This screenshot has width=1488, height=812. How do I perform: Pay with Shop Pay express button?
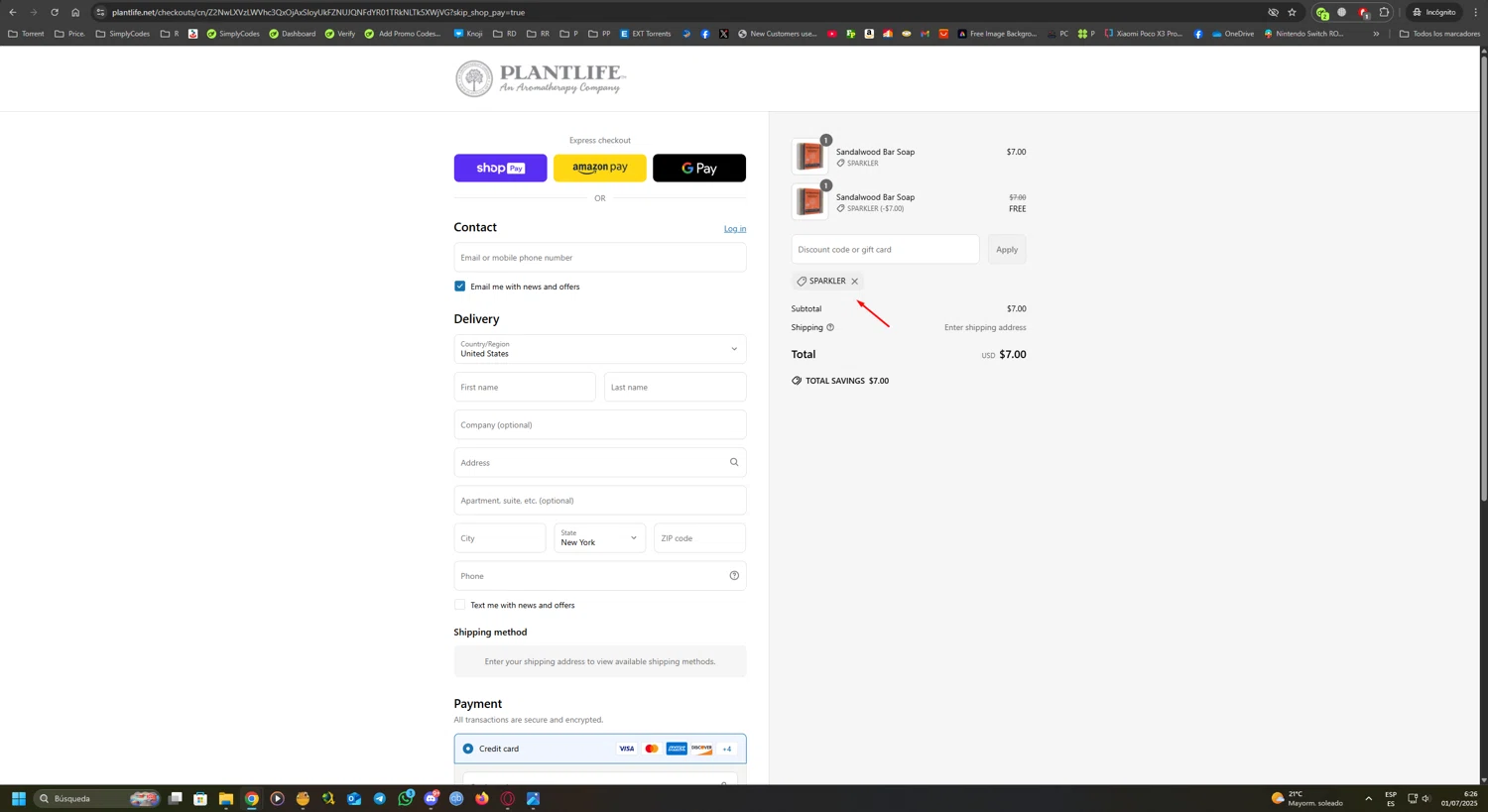(500, 168)
